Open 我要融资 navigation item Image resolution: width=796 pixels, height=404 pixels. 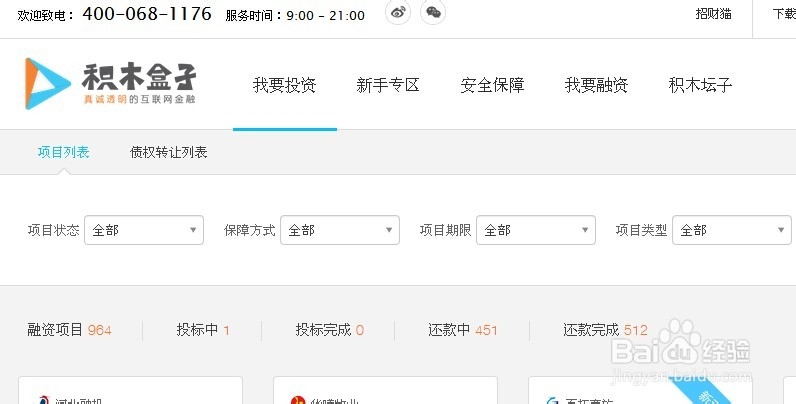[x=596, y=85]
